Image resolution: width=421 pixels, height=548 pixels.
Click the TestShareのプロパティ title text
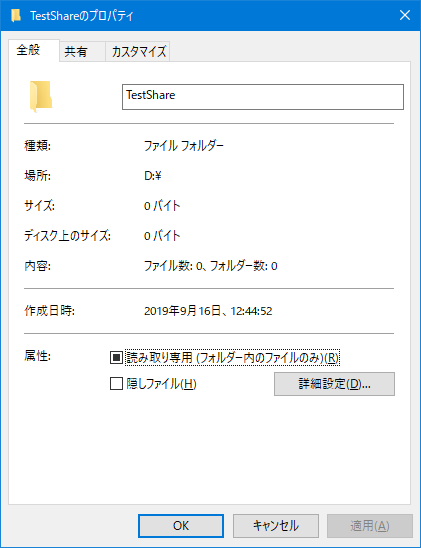pyautogui.click(x=82, y=16)
